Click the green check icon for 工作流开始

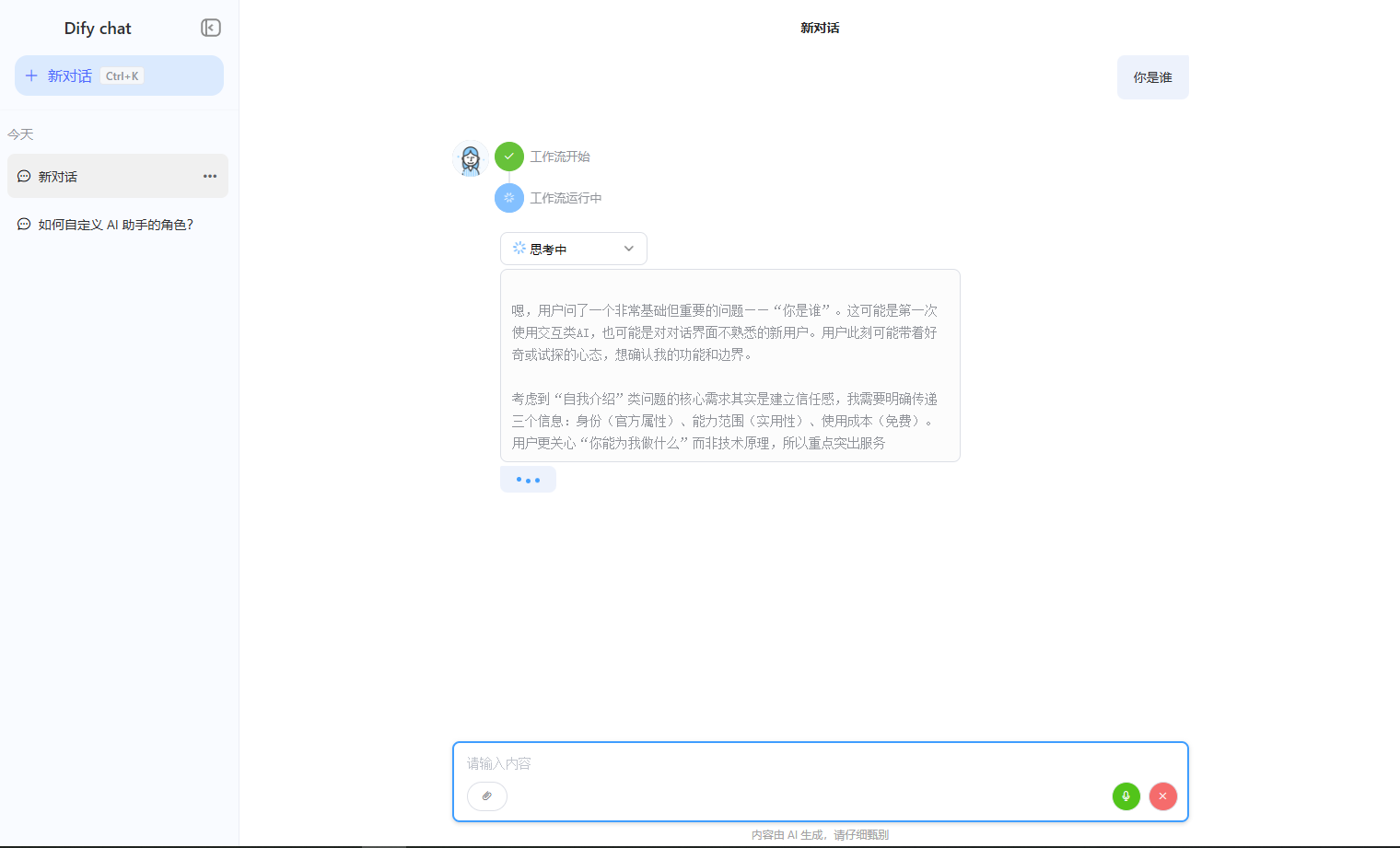coord(509,157)
